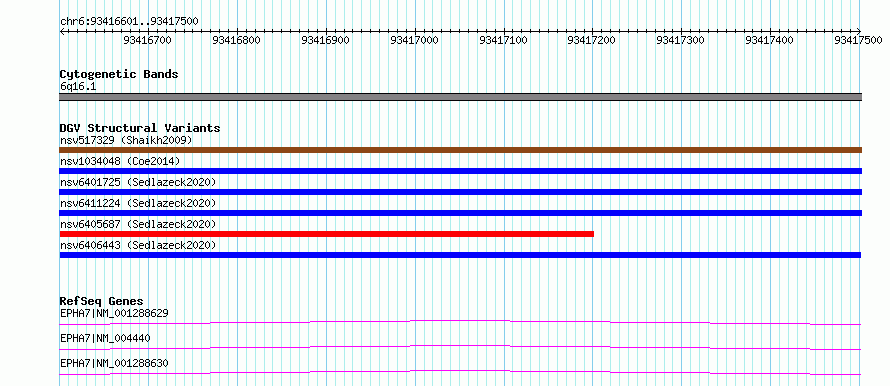This screenshot has width=890, height=386.
Task: Click the 93417100 ruler tick label
Action: coord(503,40)
